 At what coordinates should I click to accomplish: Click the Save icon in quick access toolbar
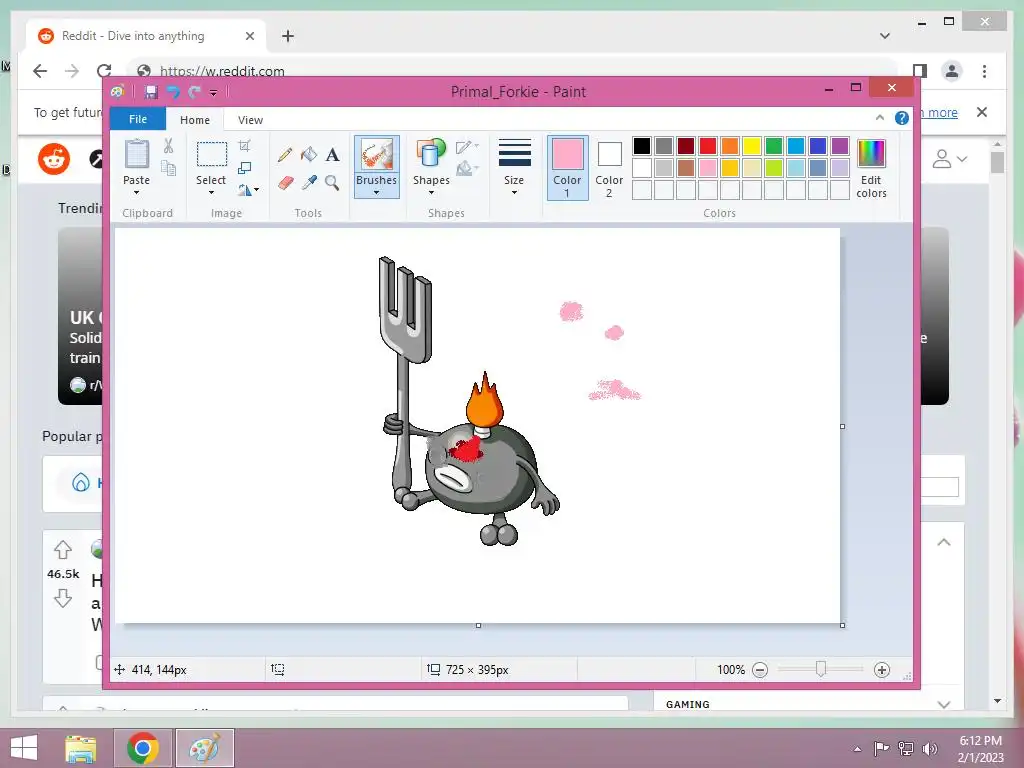(151, 92)
